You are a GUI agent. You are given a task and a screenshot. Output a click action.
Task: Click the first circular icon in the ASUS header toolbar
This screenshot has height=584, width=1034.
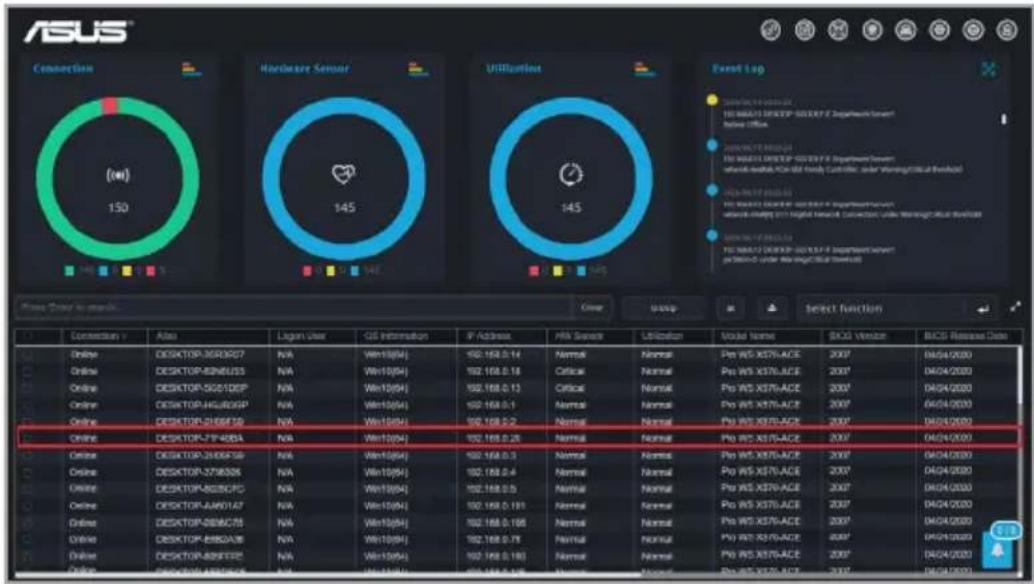pos(771,30)
